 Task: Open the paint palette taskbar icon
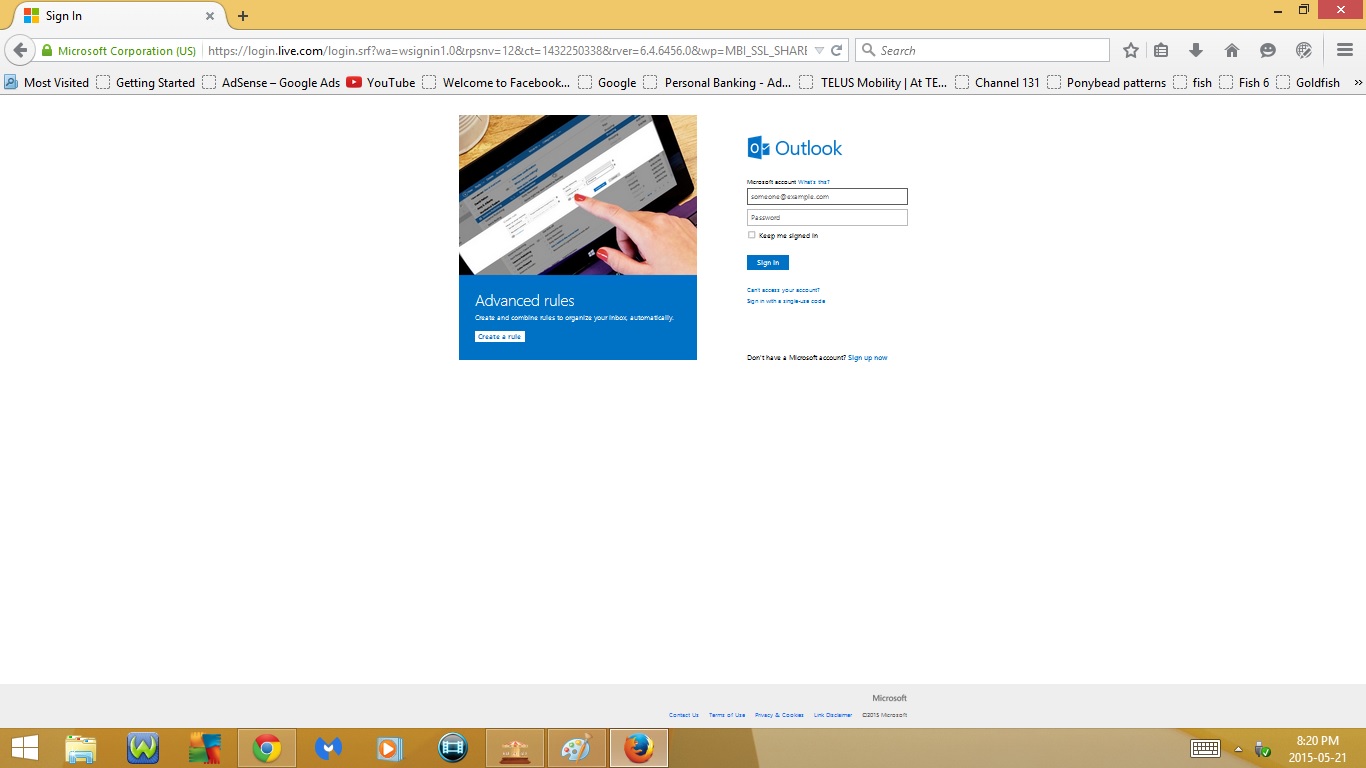pyautogui.click(x=577, y=748)
